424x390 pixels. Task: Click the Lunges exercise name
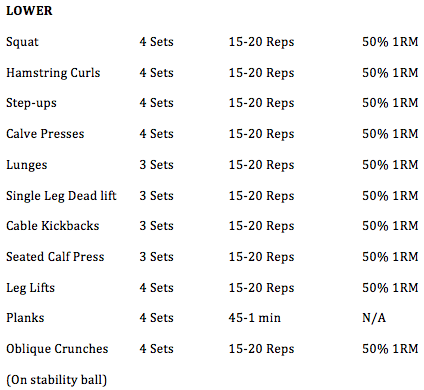coord(27,165)
